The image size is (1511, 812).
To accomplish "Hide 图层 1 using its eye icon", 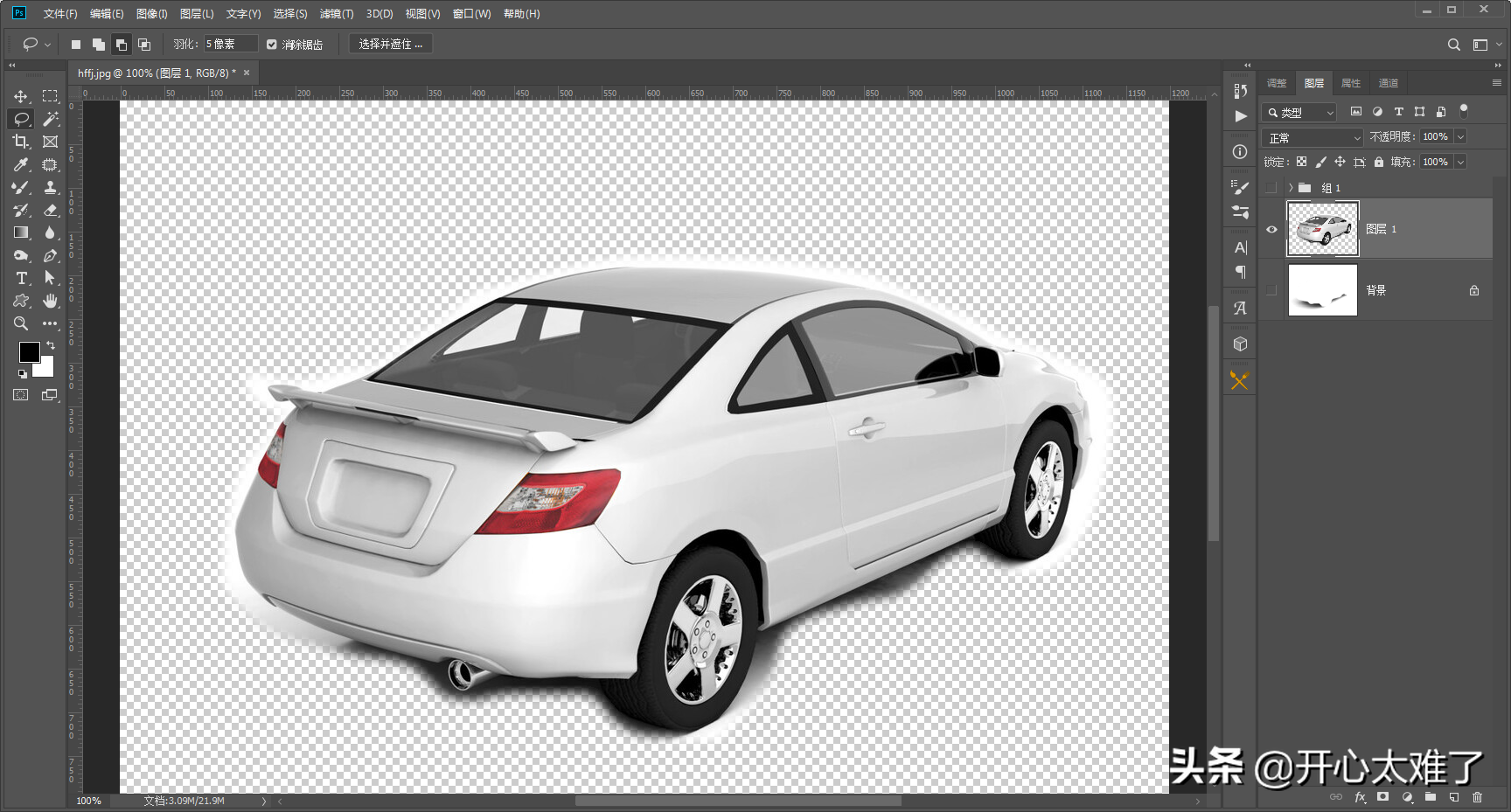I will pyautogui.click(x=1271, y=229).
